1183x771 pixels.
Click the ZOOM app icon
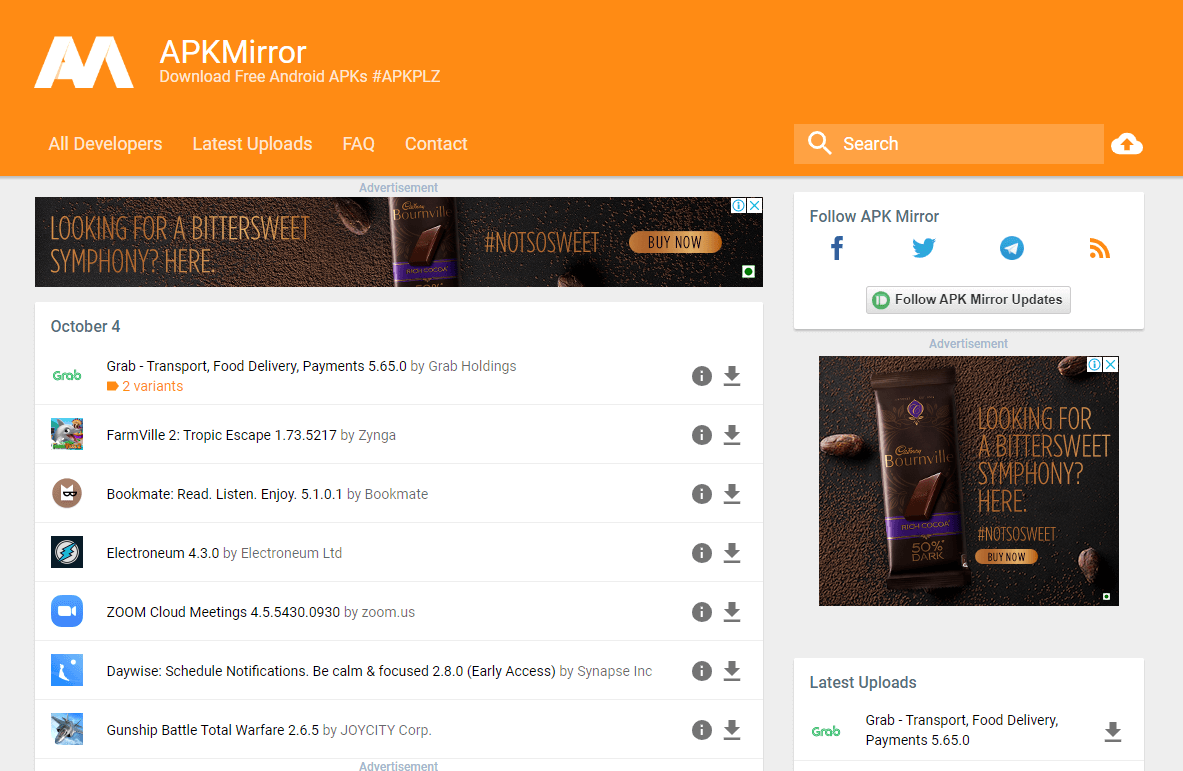coord(66,611)
